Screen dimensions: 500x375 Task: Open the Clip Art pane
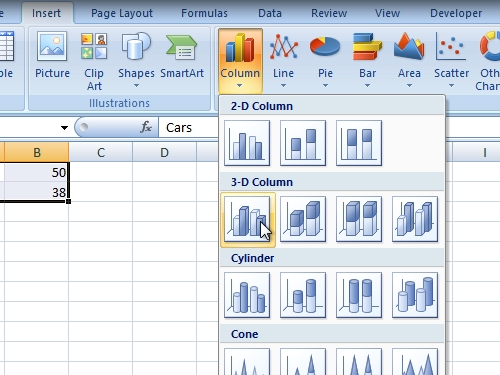coord(94,62)
